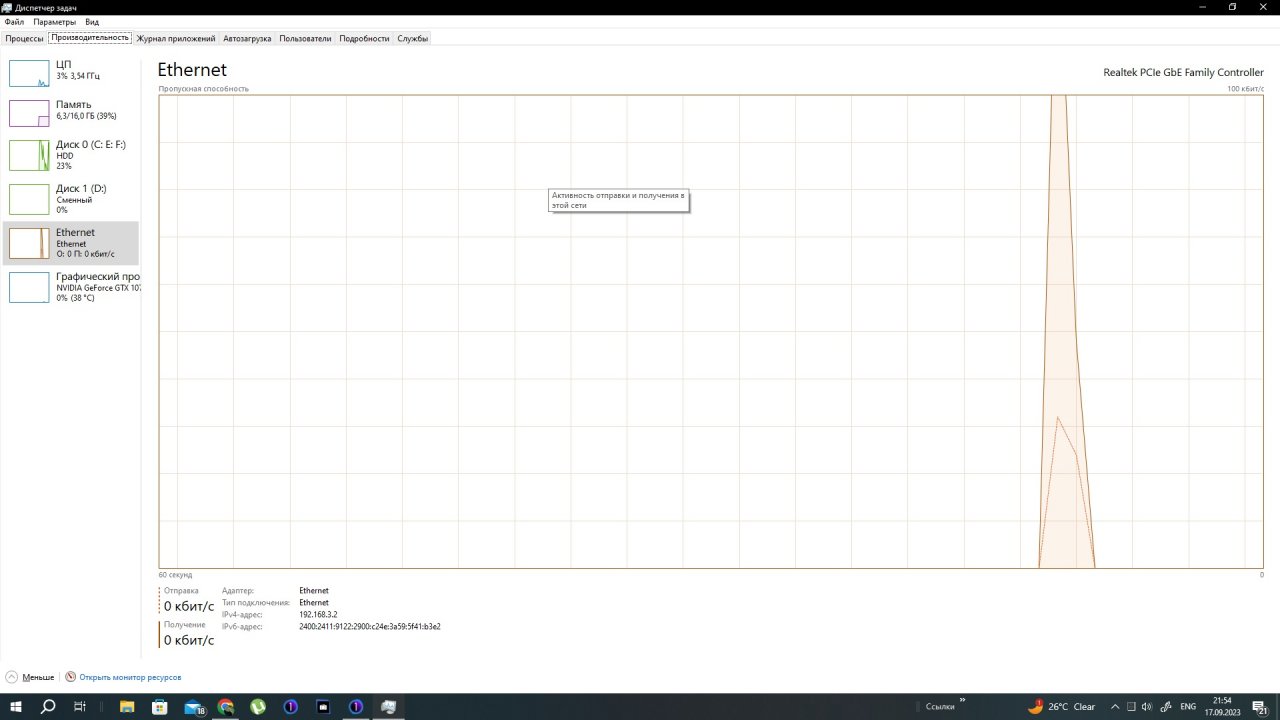Switch to the Журнал приложений tab
1280x720 pixels.
[176, 38]
